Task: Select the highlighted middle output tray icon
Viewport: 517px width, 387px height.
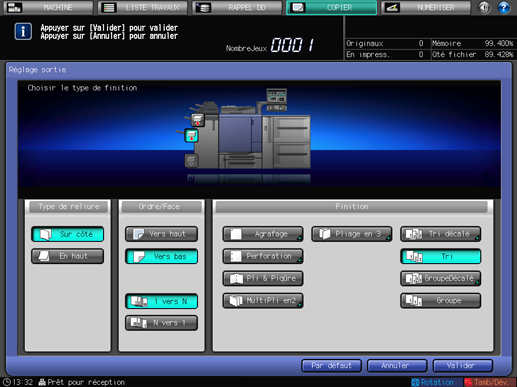Action: tap(191, 136)
